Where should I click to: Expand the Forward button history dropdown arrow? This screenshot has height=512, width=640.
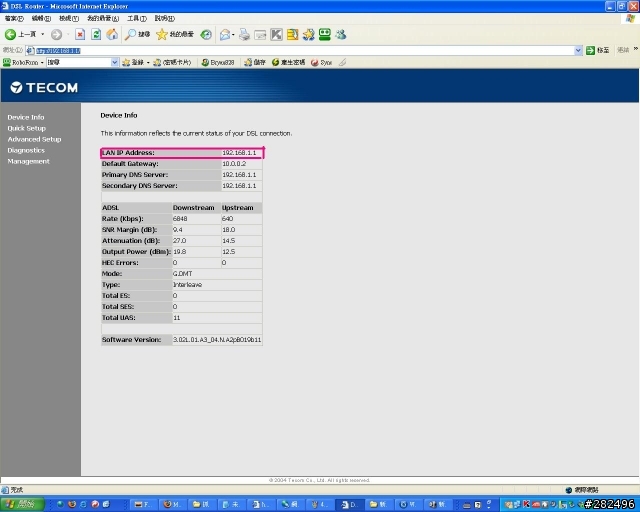coord(68,35)
